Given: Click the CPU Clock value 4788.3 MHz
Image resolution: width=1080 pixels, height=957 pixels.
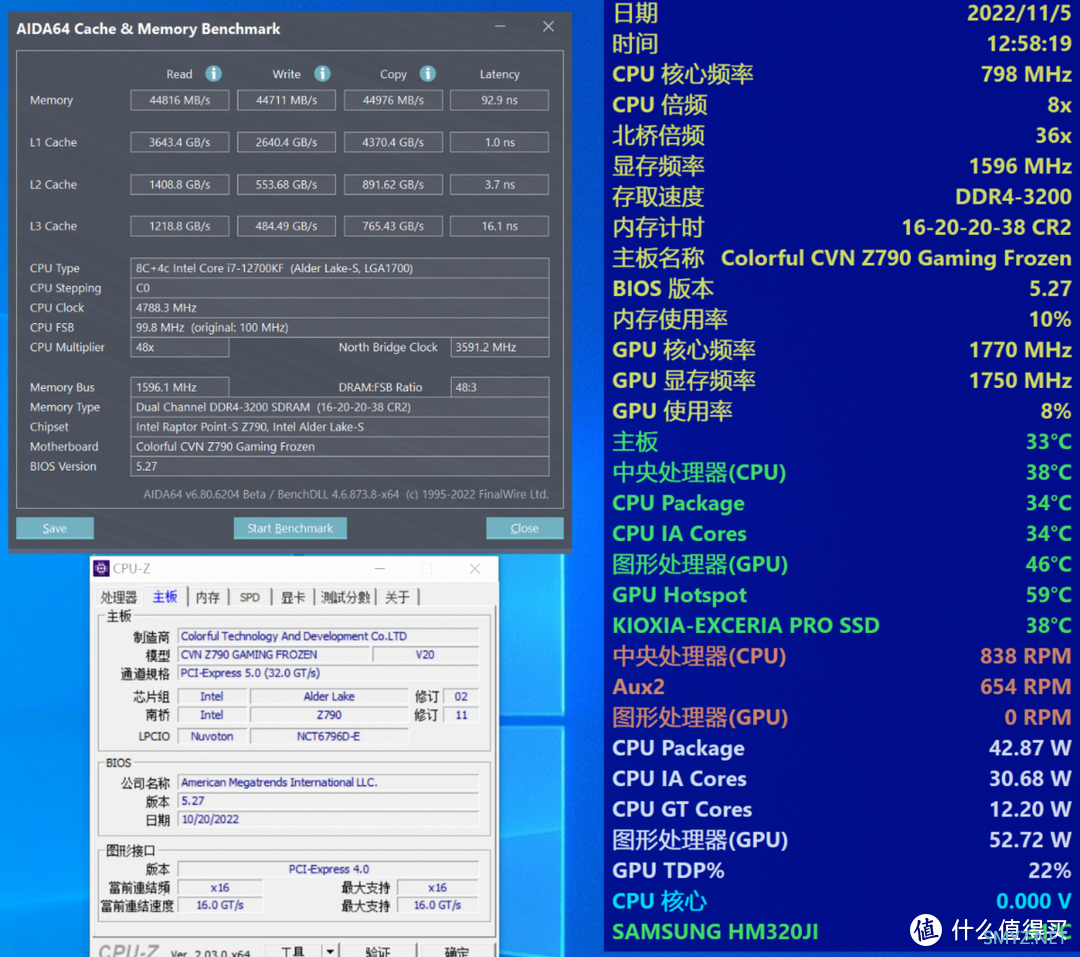Looking at the screenshot, I should [340, 307].
